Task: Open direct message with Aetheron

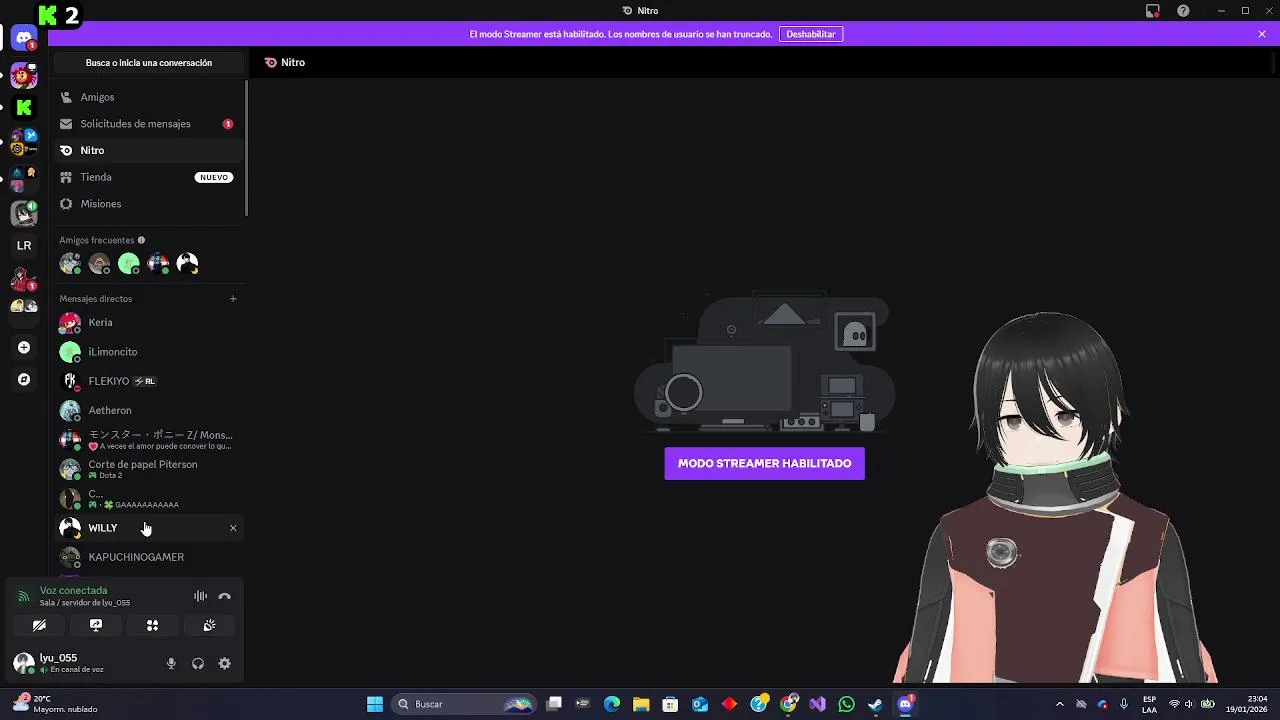Action: point(149,410)
